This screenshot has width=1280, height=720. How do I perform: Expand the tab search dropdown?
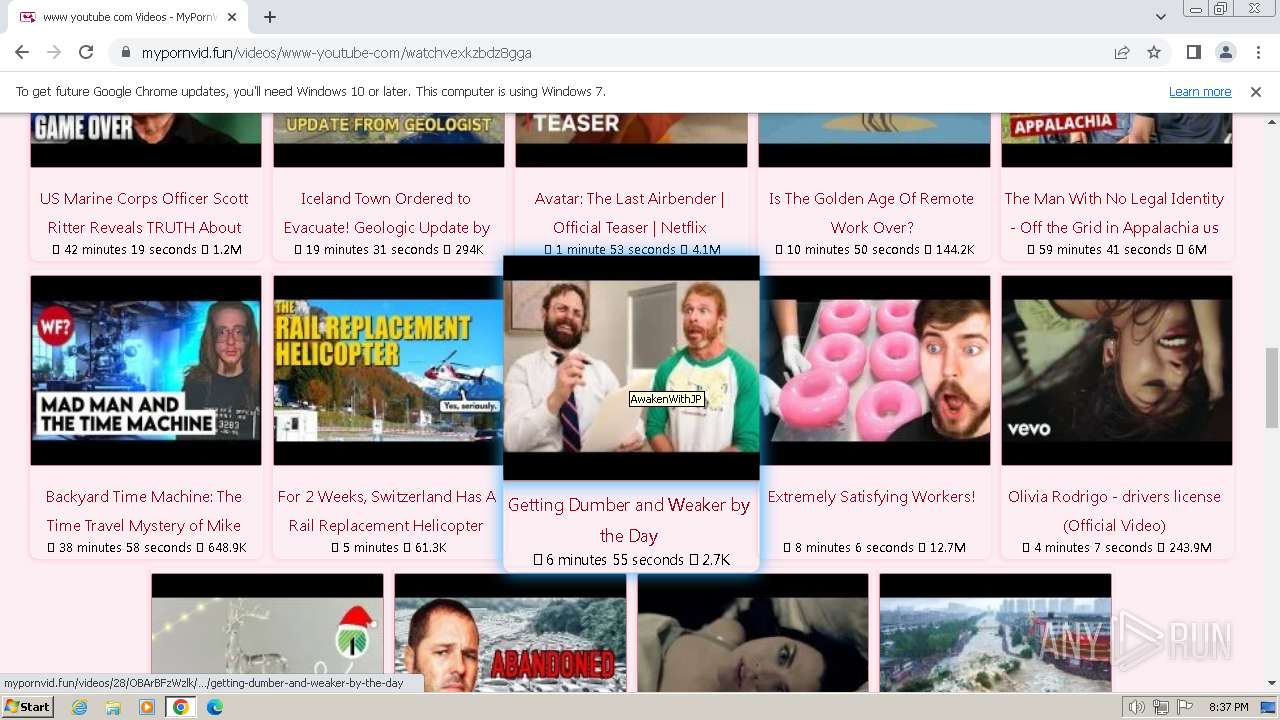[x=1160, y=17]
